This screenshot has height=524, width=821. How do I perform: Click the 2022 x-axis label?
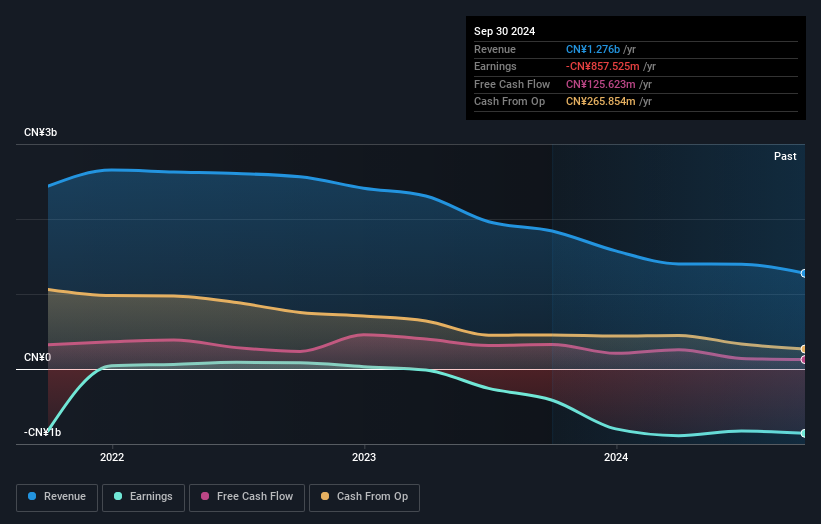pyautogui.click(x=112, y=457)
